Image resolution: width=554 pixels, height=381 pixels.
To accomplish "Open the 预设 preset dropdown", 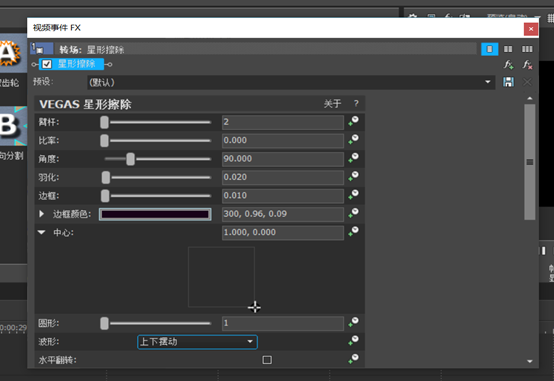I will click(291, 82).
